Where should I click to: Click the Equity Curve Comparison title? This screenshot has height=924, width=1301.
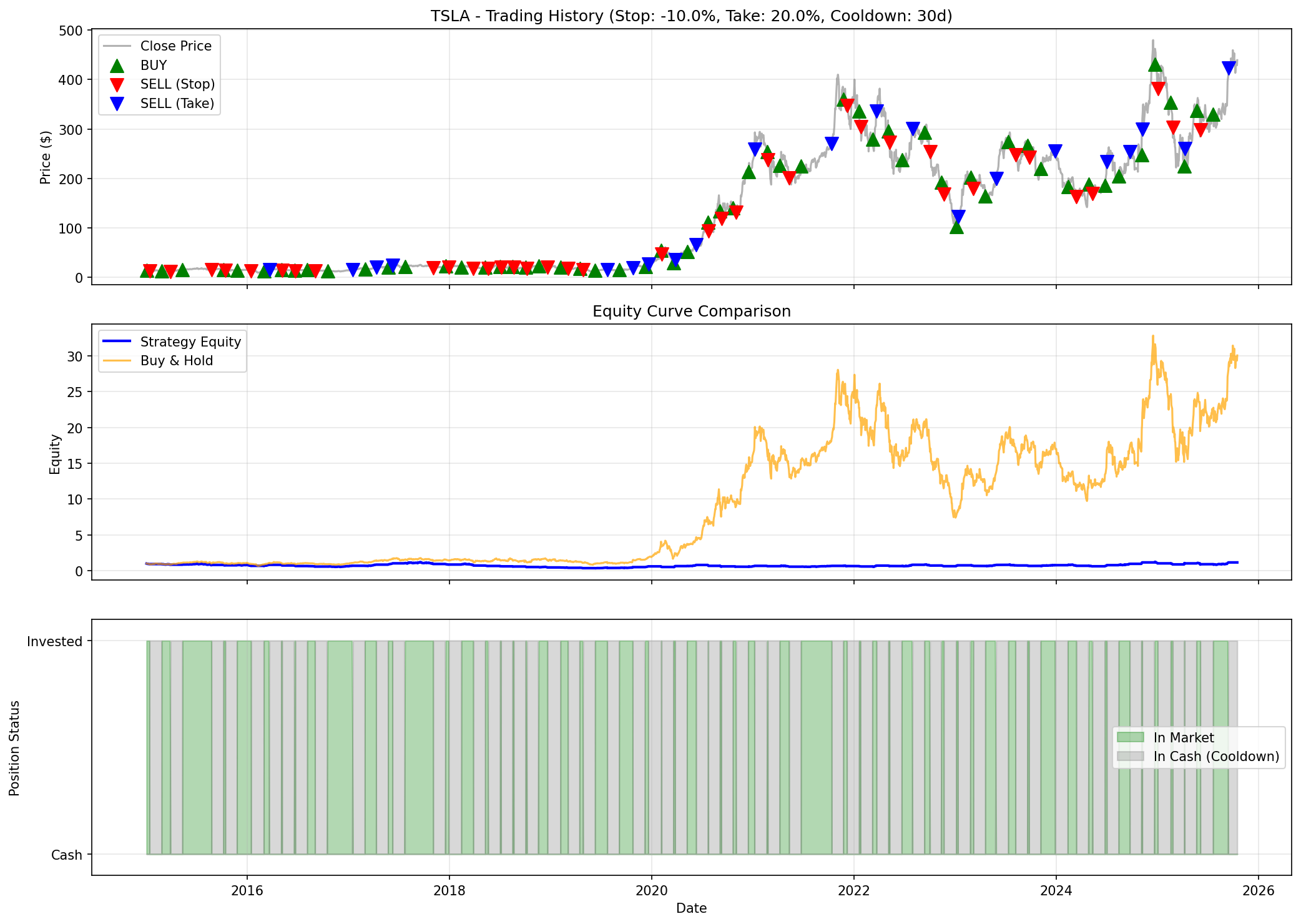pos(691,311)
